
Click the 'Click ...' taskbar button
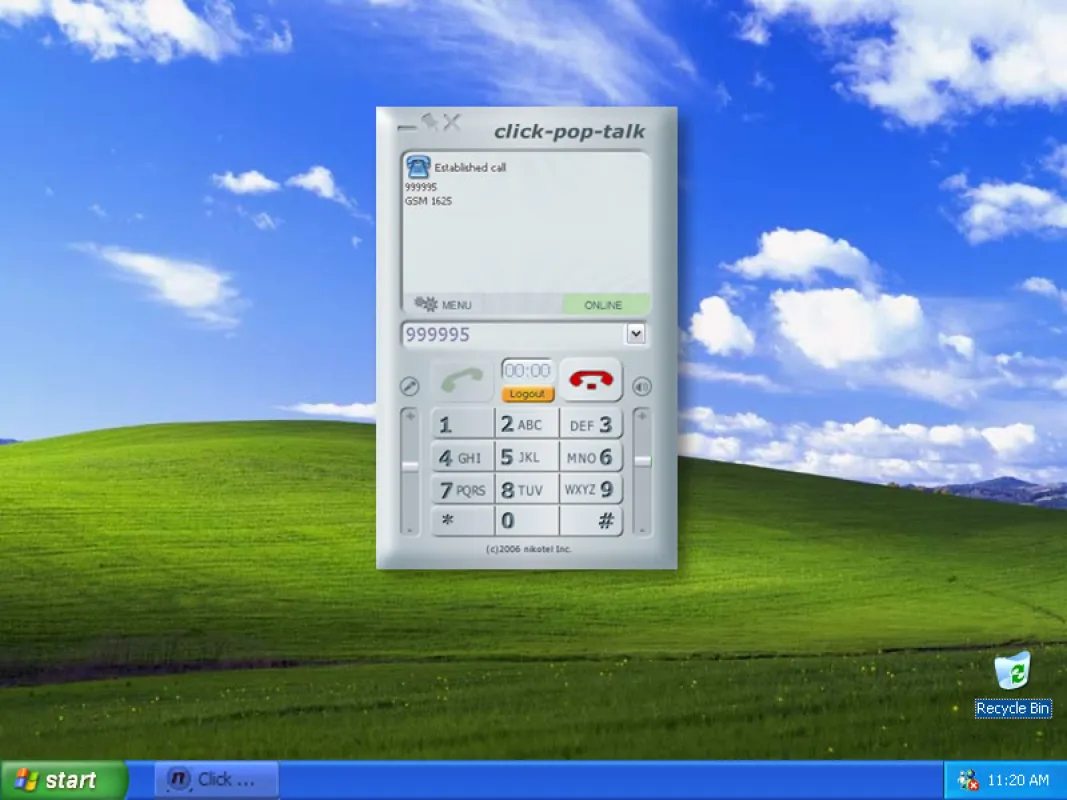(x=217, y=780)
